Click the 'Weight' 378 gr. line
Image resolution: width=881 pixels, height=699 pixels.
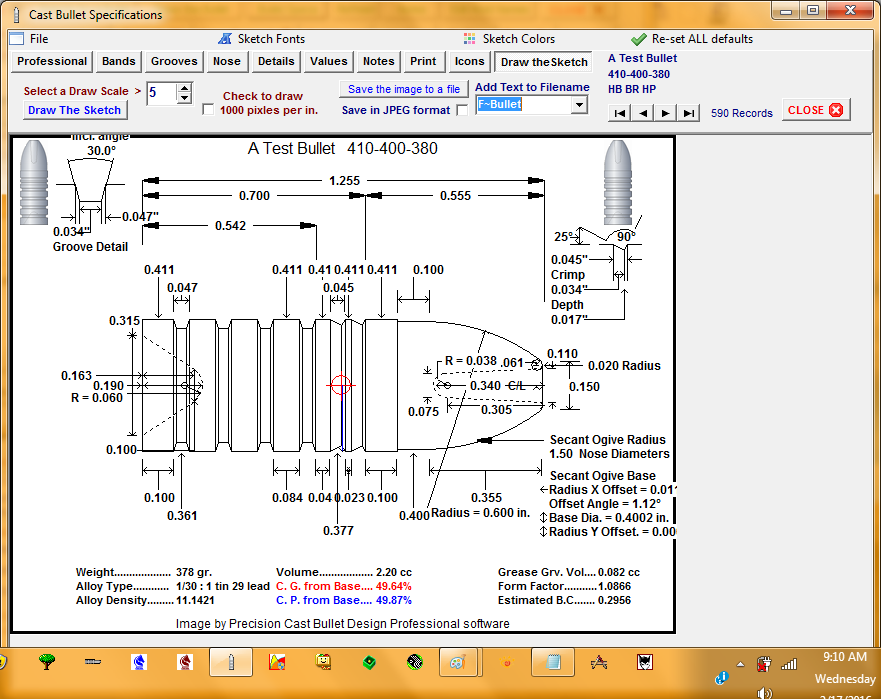[144, 572]
